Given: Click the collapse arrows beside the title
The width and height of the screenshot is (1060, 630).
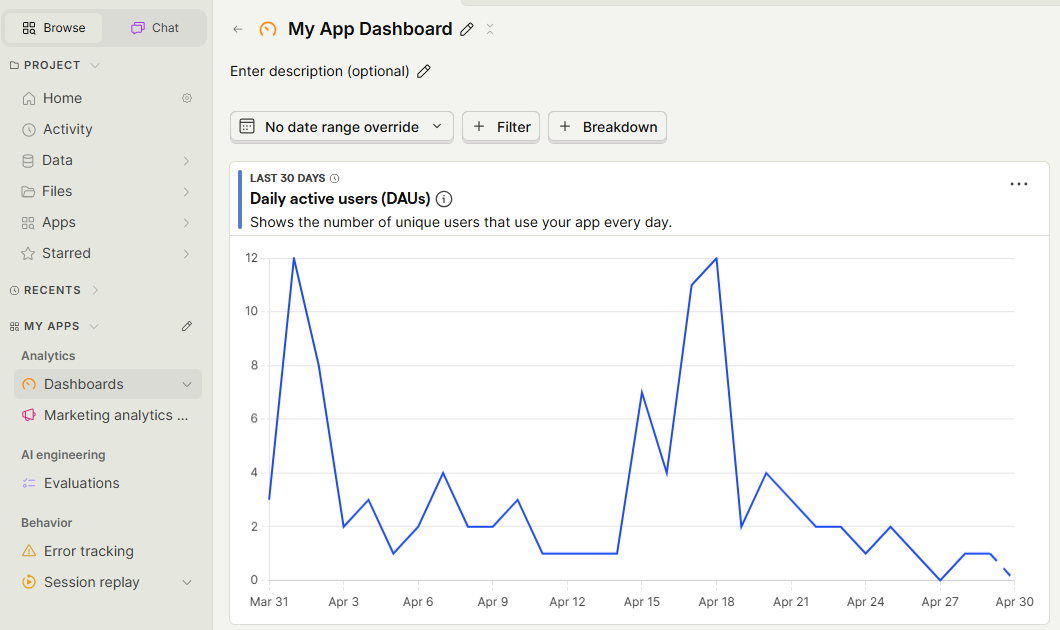Looking at the screenshot, I should (490, 29).
